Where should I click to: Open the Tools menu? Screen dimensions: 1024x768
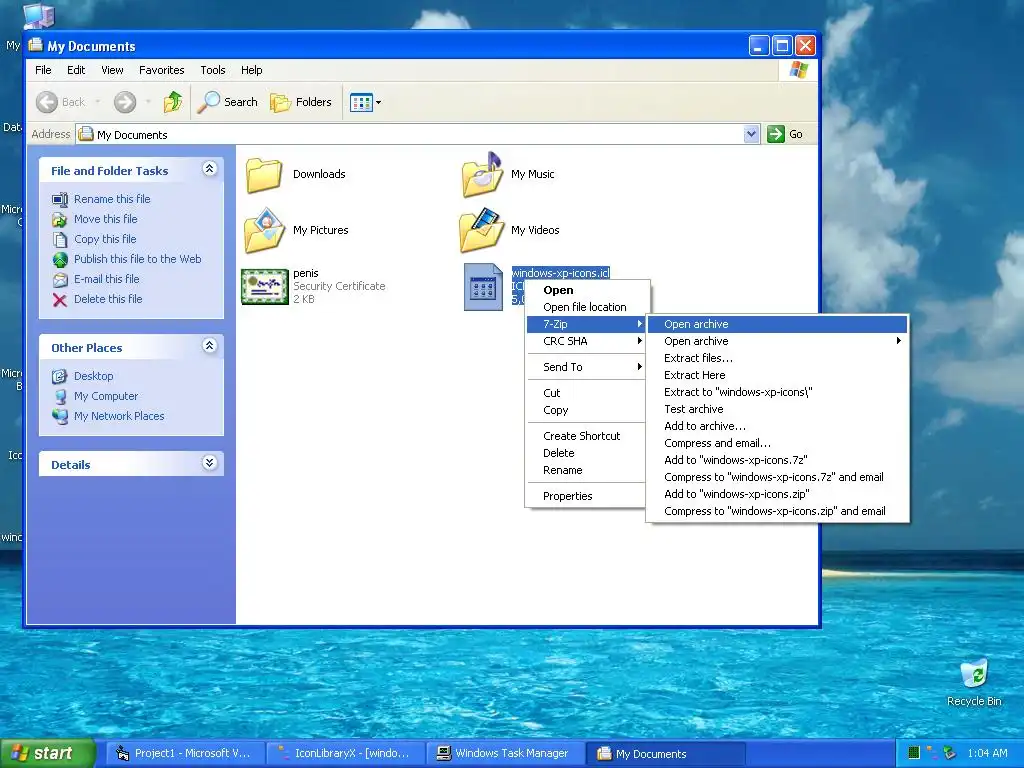(x=213, y=70)
